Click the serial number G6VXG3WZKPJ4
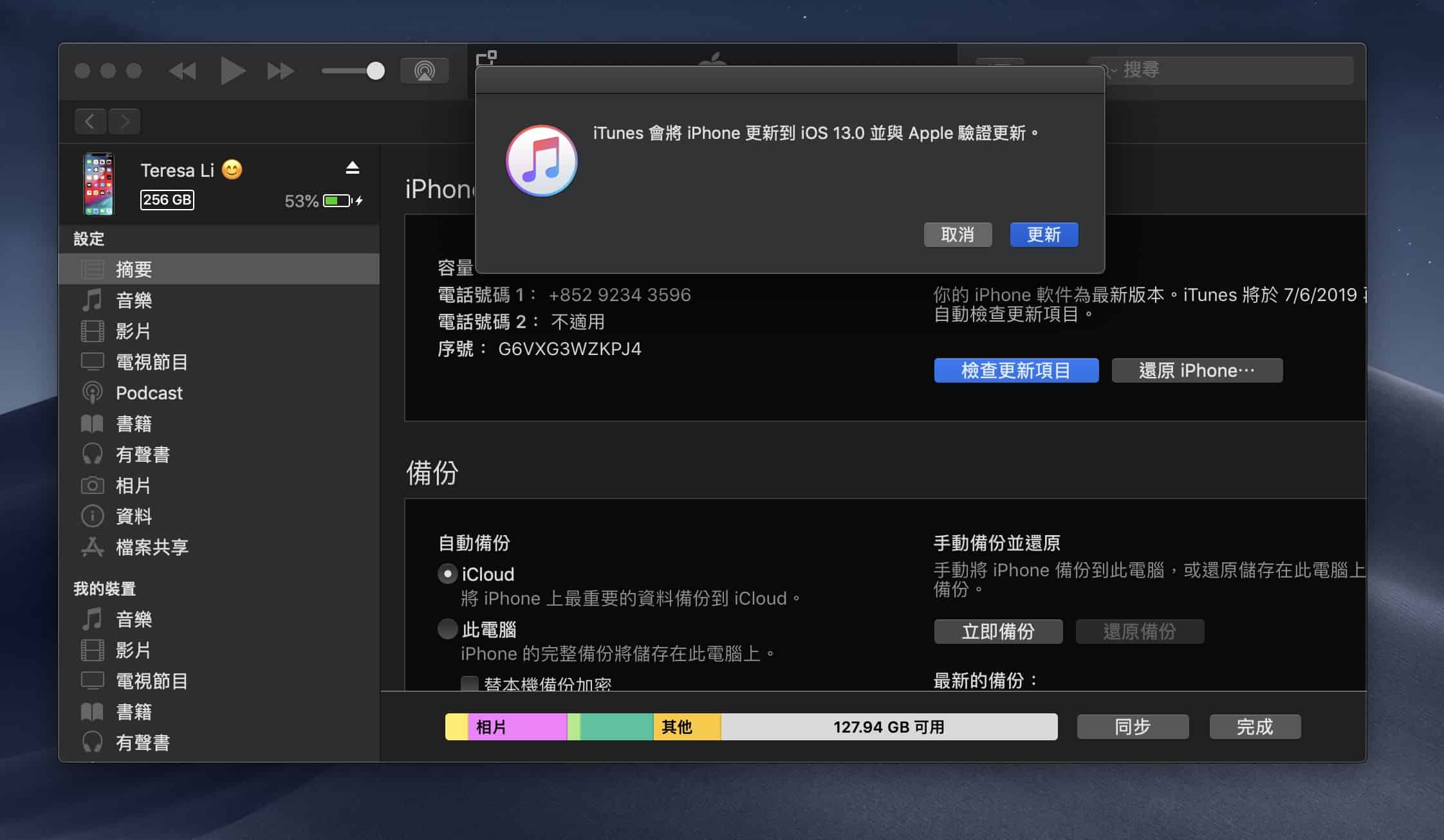The image size is (1444, 840). [569, 349]
